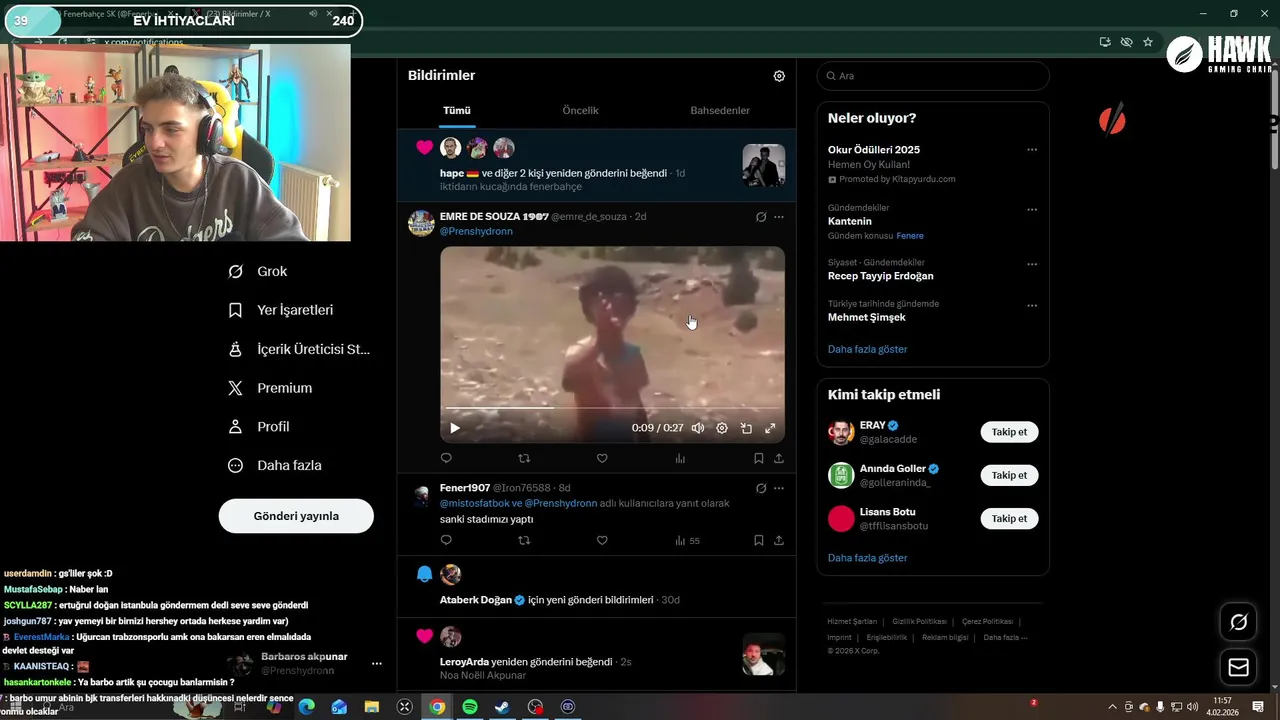1280x720 pixels.
Task: Open the video picture-in-picture icon
Action: click(746, 428)
